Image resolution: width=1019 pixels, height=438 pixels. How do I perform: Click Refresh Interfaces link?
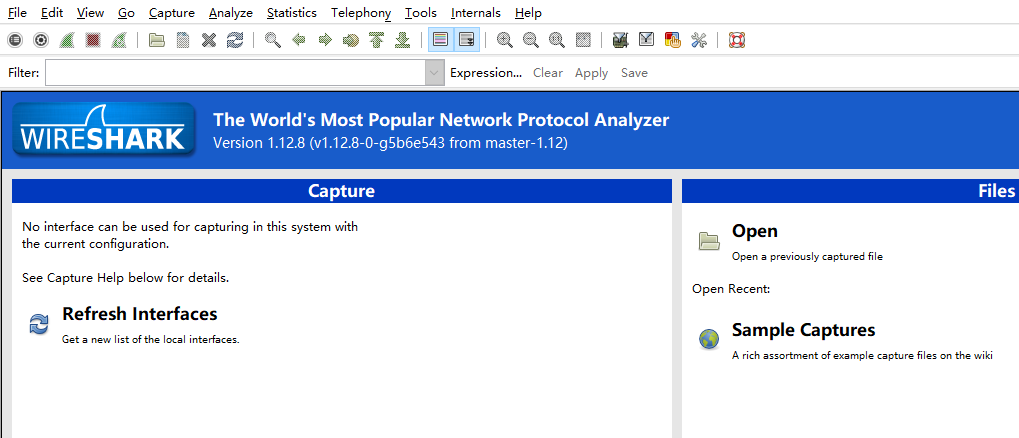point(140,314)
